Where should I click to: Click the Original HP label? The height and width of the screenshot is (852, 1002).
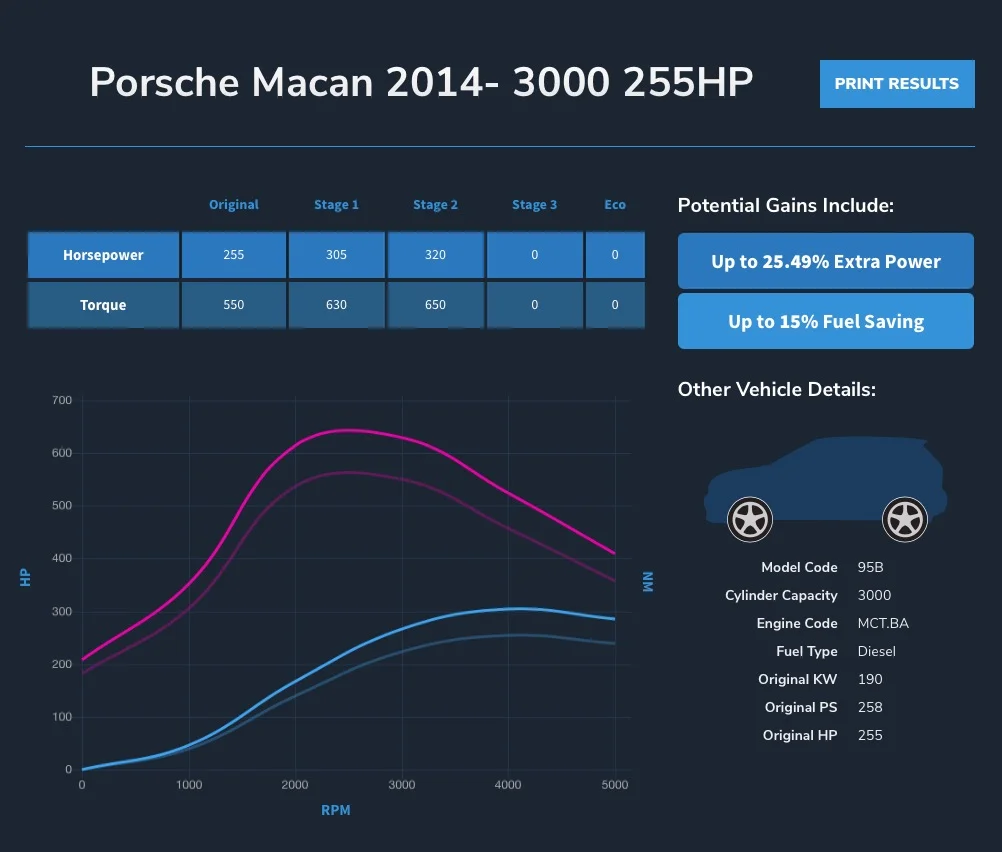coord(799,735)
